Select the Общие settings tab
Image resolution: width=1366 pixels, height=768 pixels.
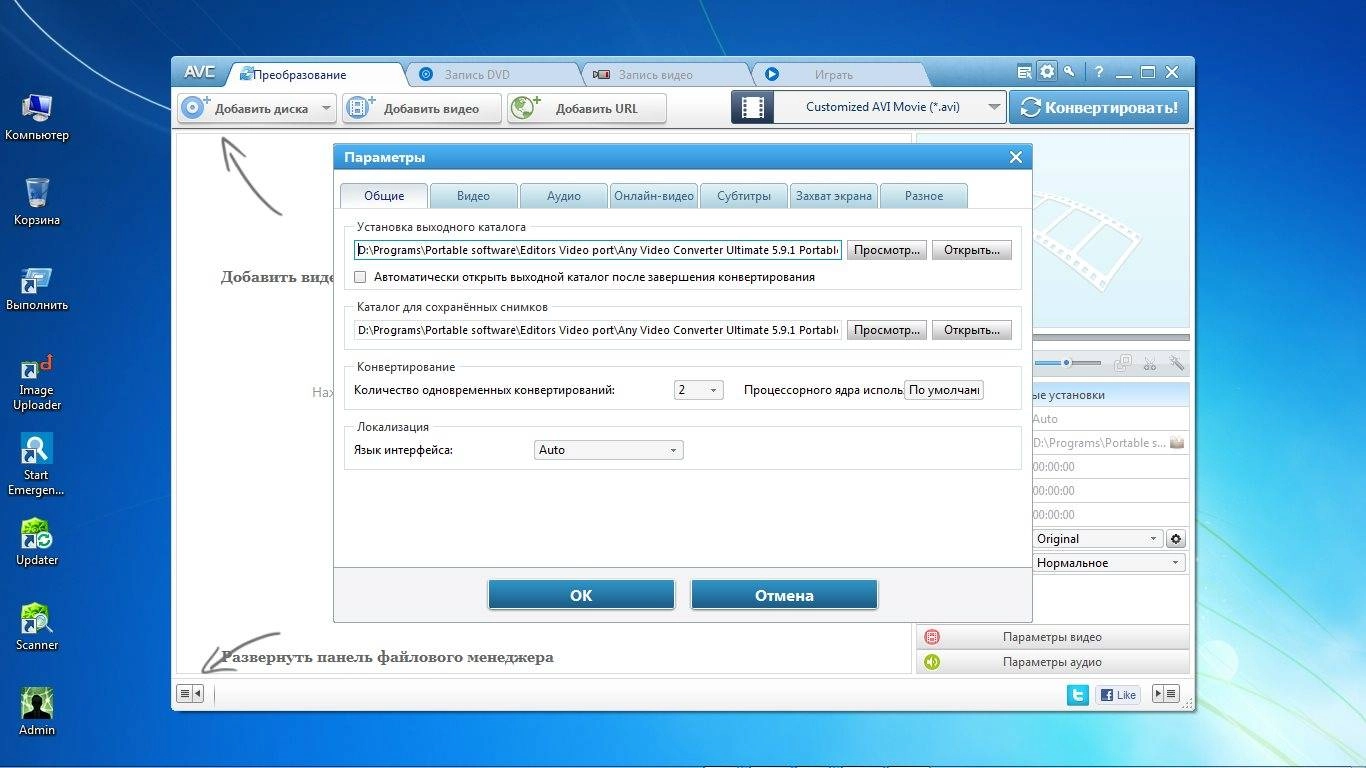tap(384, 196)
